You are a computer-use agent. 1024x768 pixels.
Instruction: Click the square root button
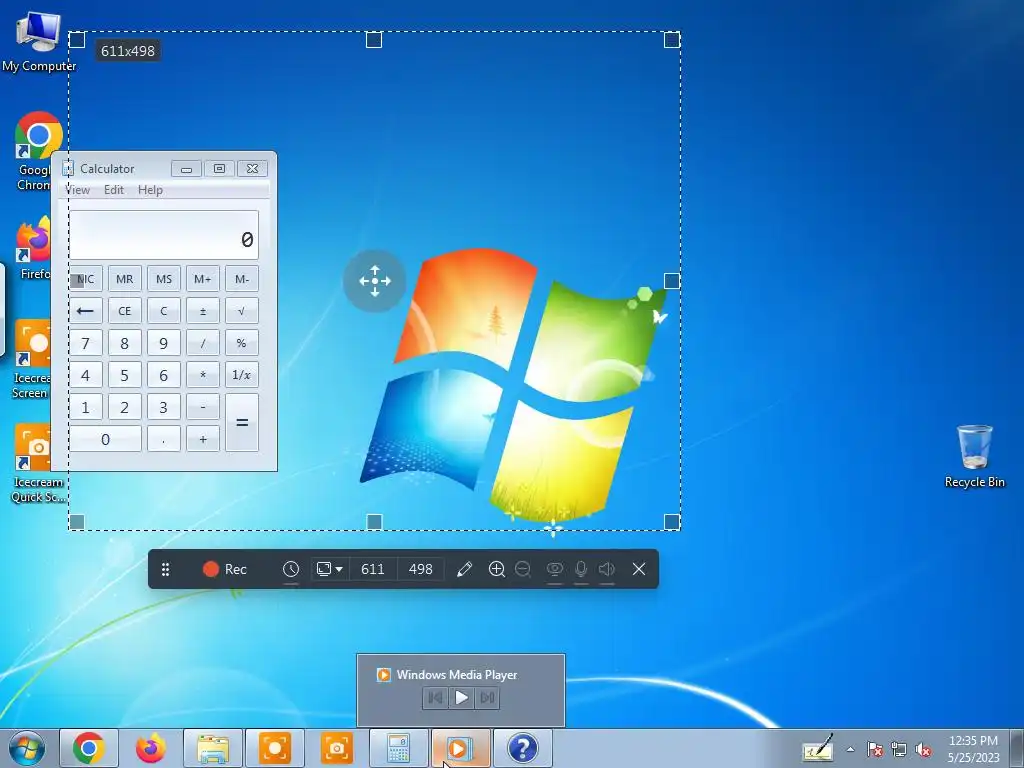click(242, 311)
